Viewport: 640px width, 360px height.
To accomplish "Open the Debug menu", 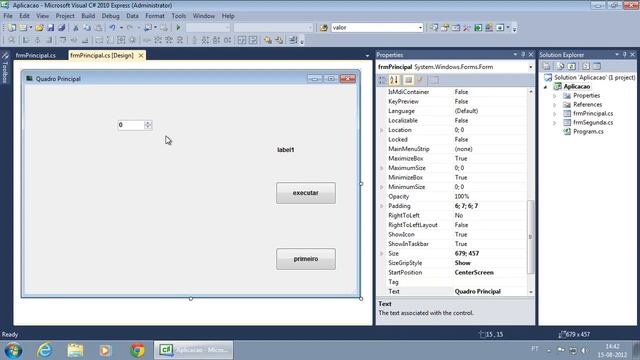I will tap(110, 16).
